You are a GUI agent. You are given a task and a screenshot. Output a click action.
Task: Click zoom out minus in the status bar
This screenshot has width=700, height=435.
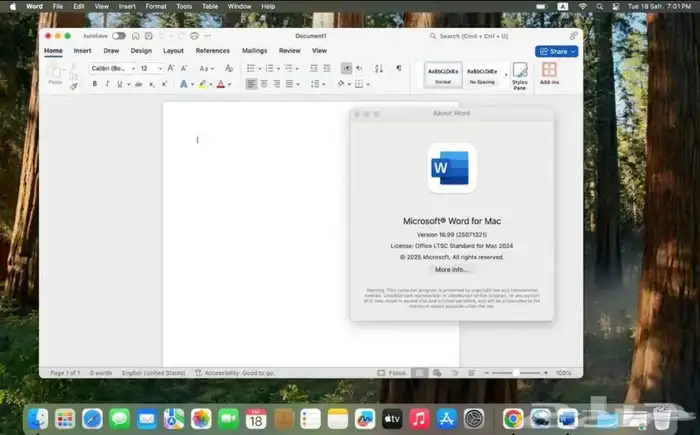487,373
